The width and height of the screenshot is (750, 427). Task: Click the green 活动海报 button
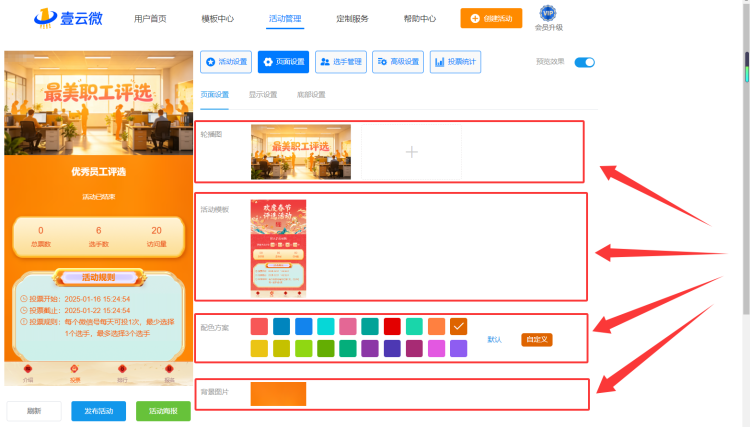click(163, 411)
